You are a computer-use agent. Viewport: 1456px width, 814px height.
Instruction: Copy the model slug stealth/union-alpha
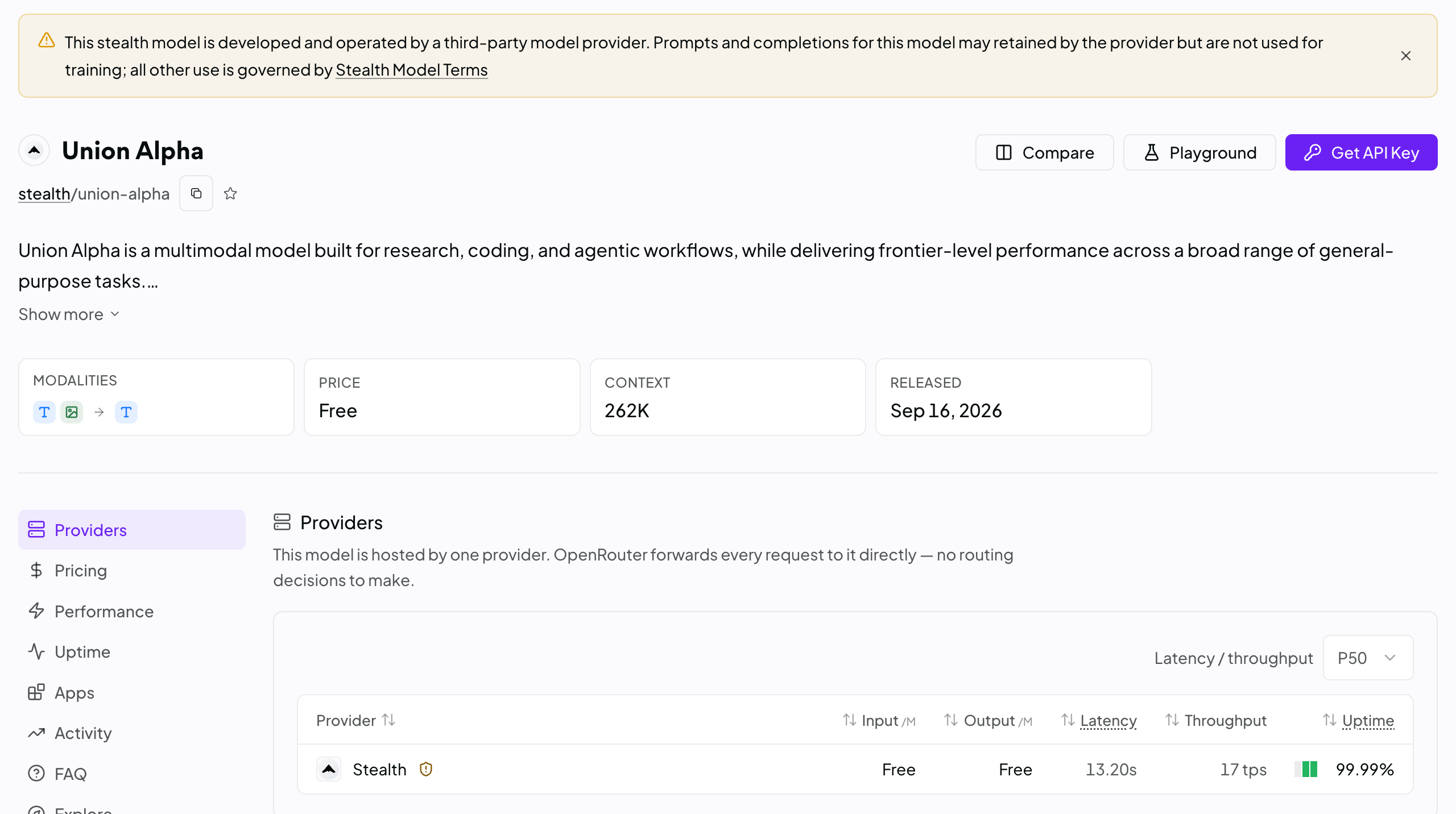click(196, 194)
